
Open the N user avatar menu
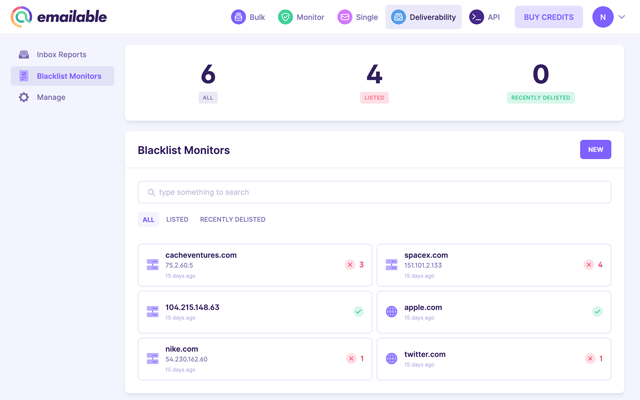click(603, 17)
